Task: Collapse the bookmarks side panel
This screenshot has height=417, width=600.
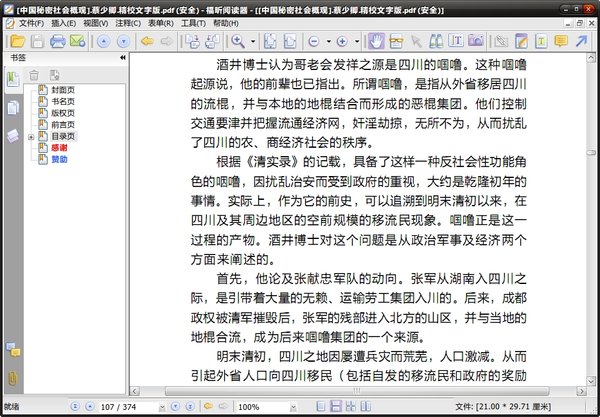Action: click(122, 58)
